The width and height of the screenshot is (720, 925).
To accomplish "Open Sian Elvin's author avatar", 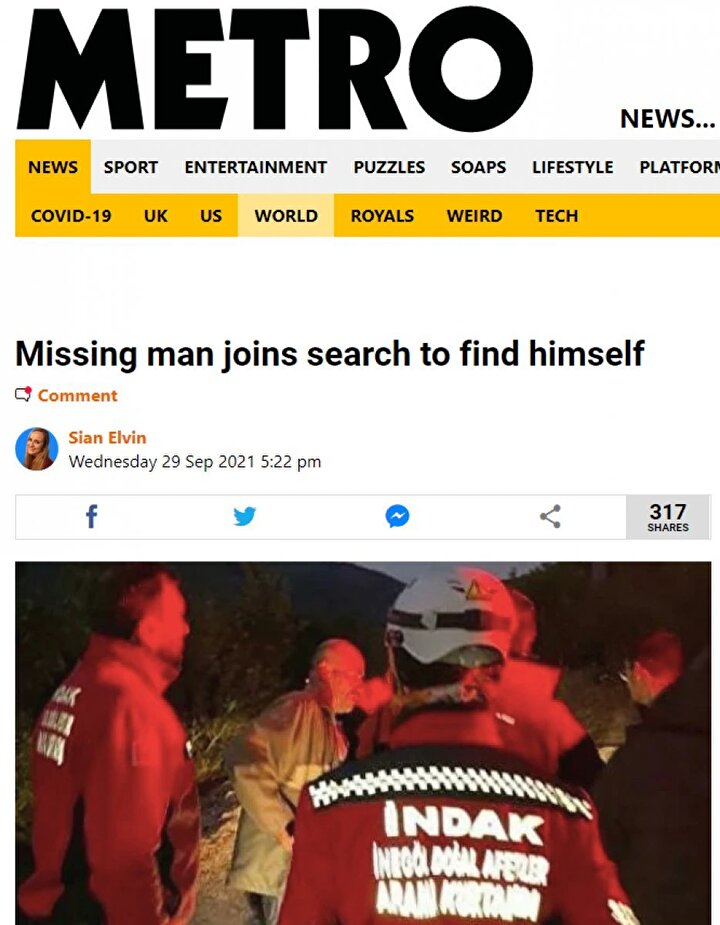I will [37, 449].
